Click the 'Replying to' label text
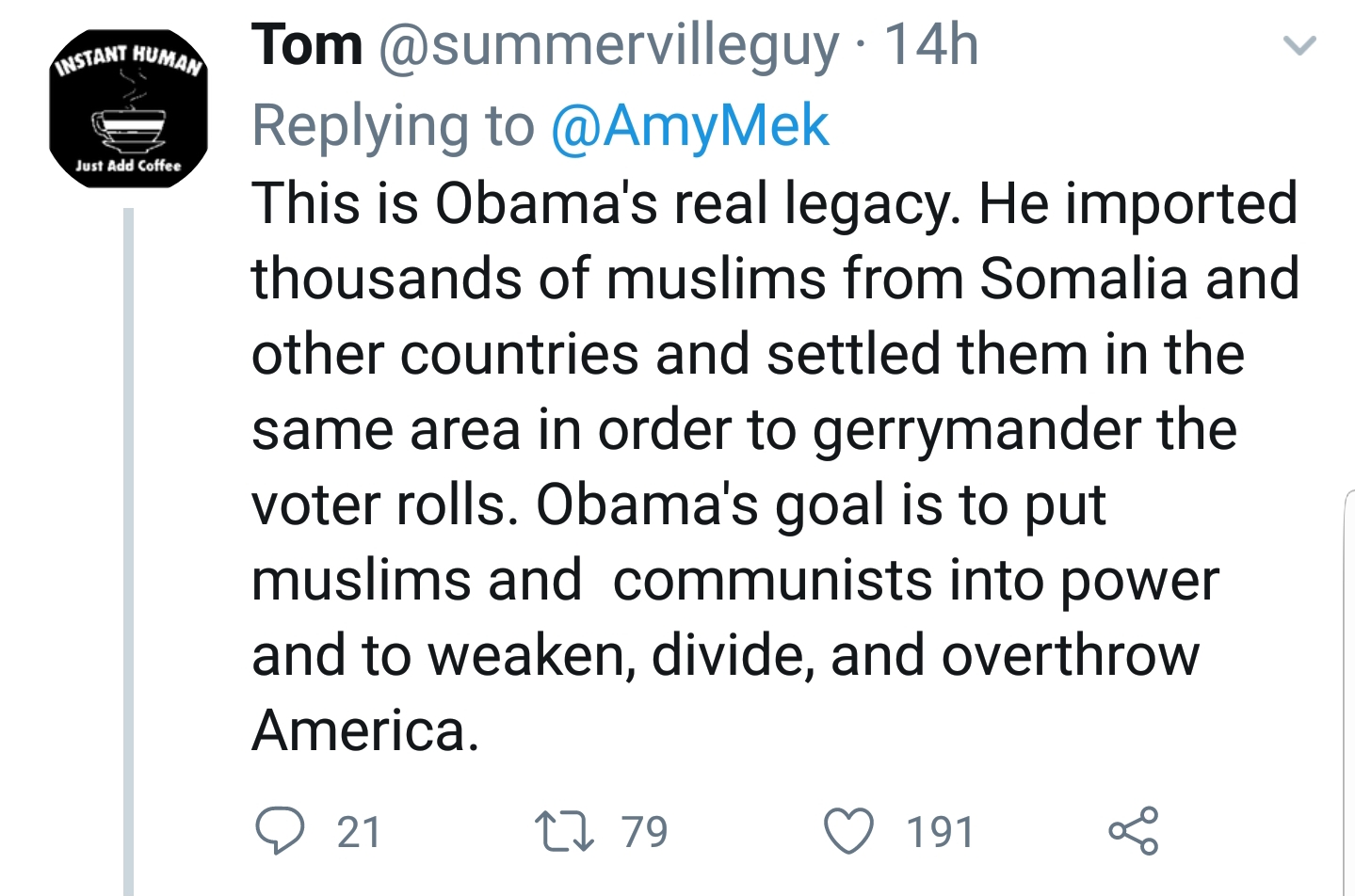 [393, 126]
